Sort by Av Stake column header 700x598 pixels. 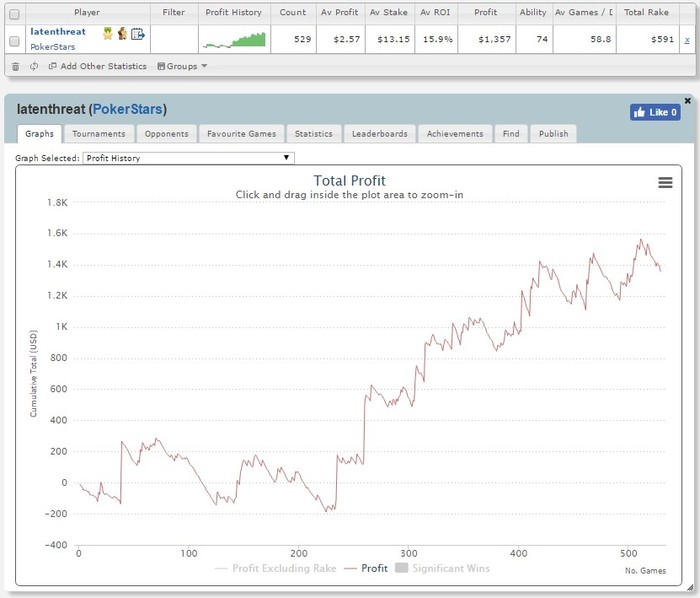tap(389, 12)
